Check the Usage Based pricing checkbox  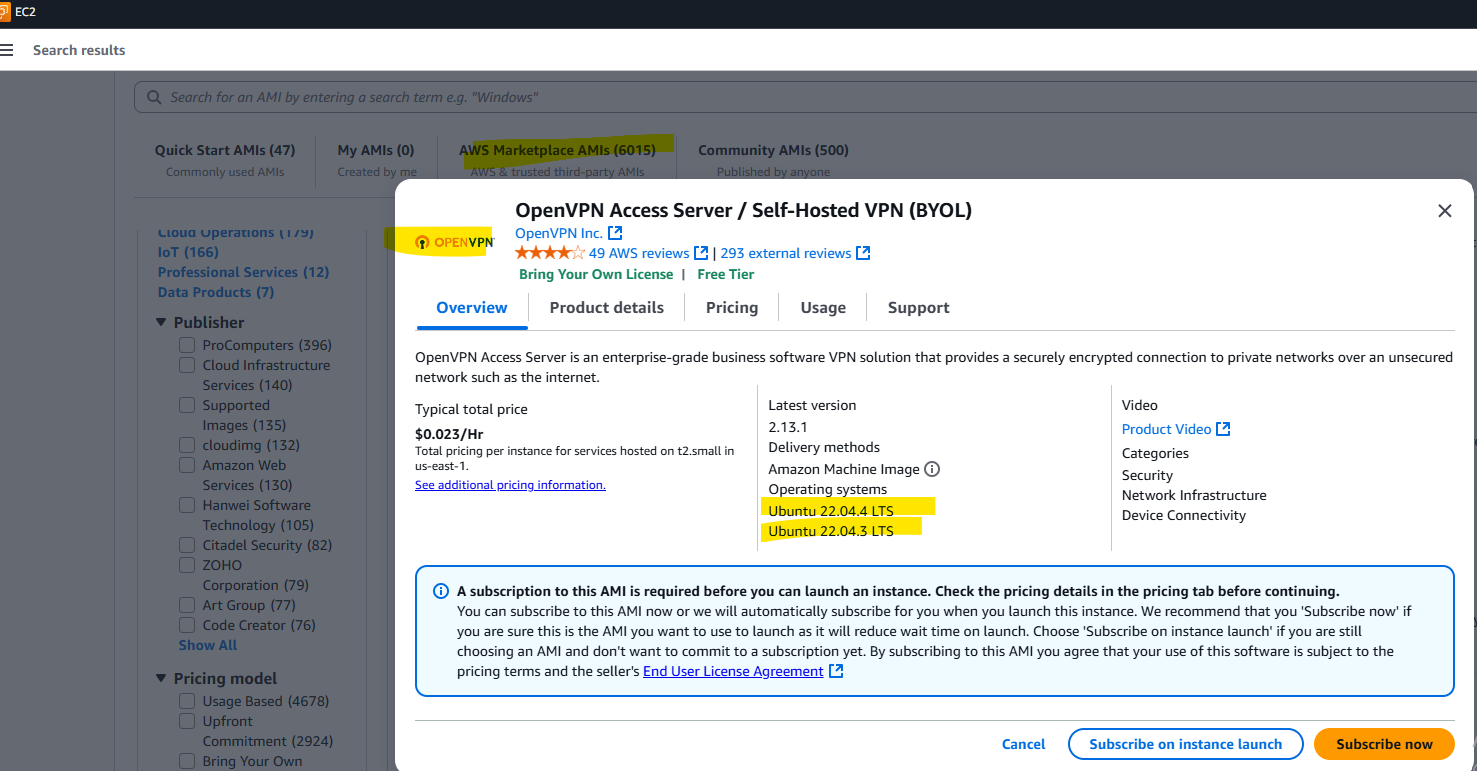point(187,701)
